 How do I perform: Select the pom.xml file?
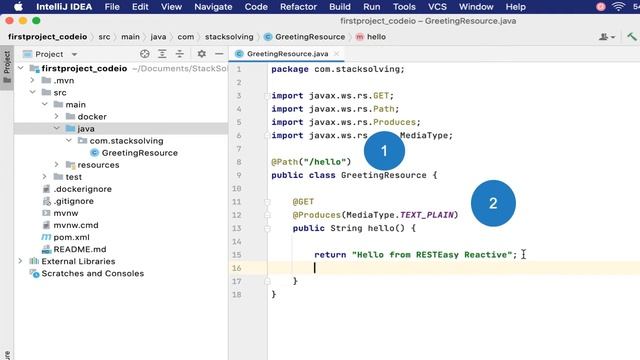[x=71, y=237]
